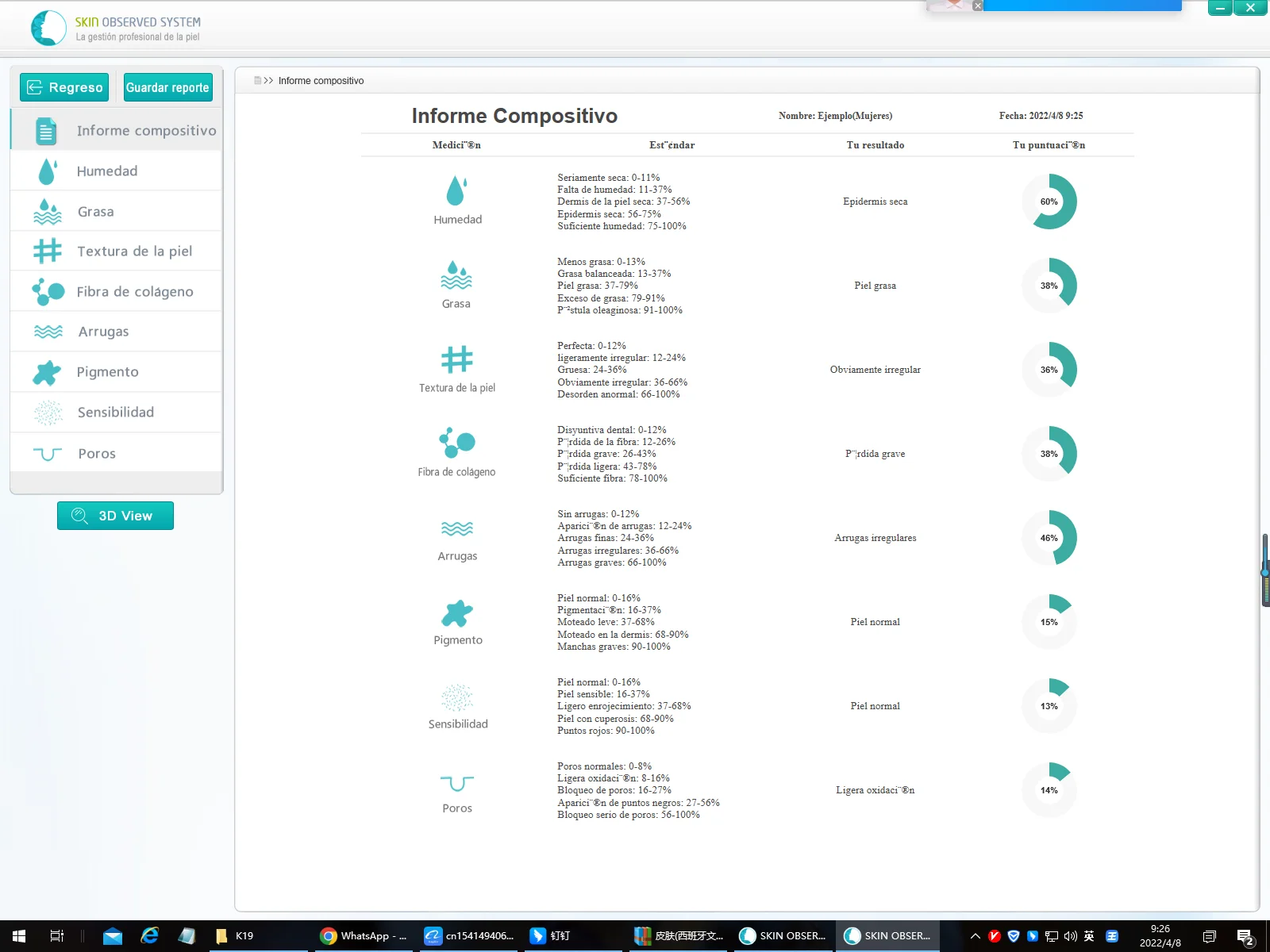The height and width of the screenshot is (952, 1270).
Task: Click the 46% Arrugas score donut
Action: [1049, 538]
